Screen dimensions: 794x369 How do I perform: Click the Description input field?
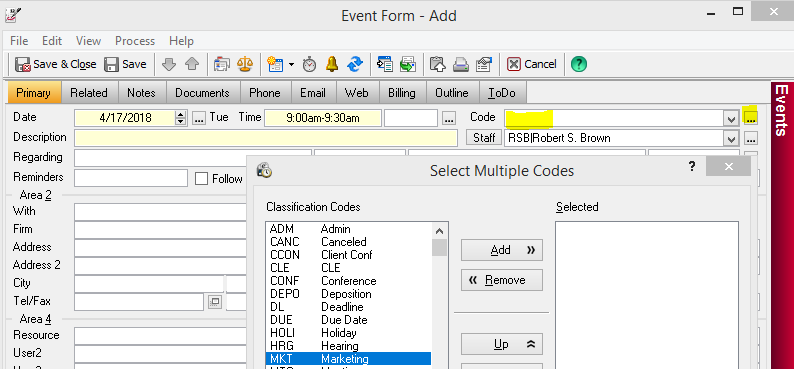point(266,138)
